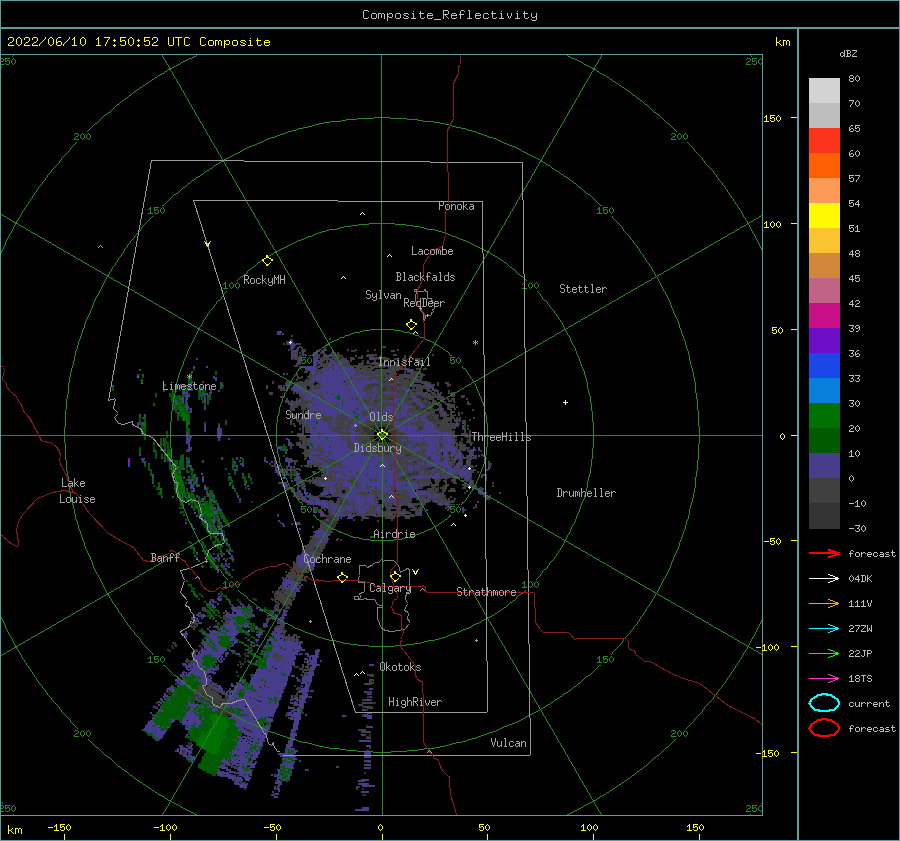Image resolution: width=900 pixels, height=841 pixels.
Task: Click the Cochrane label
Action: point(327,559)
